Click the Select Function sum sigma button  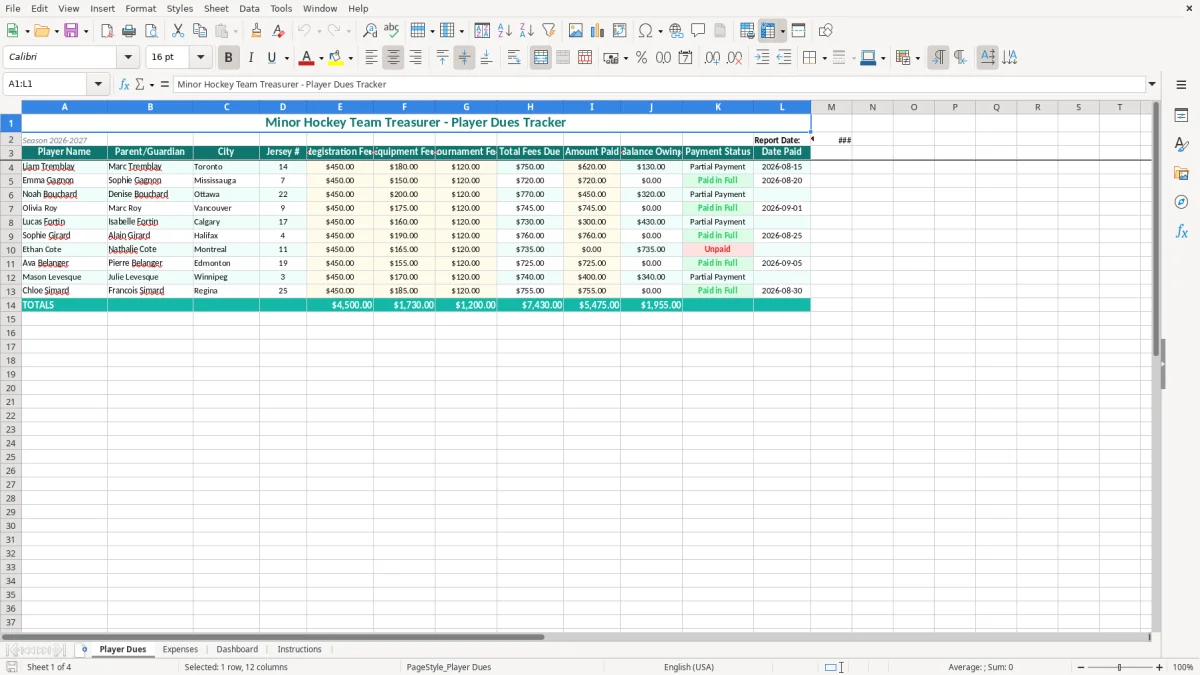pyautogui.click(x=140, y=84)
